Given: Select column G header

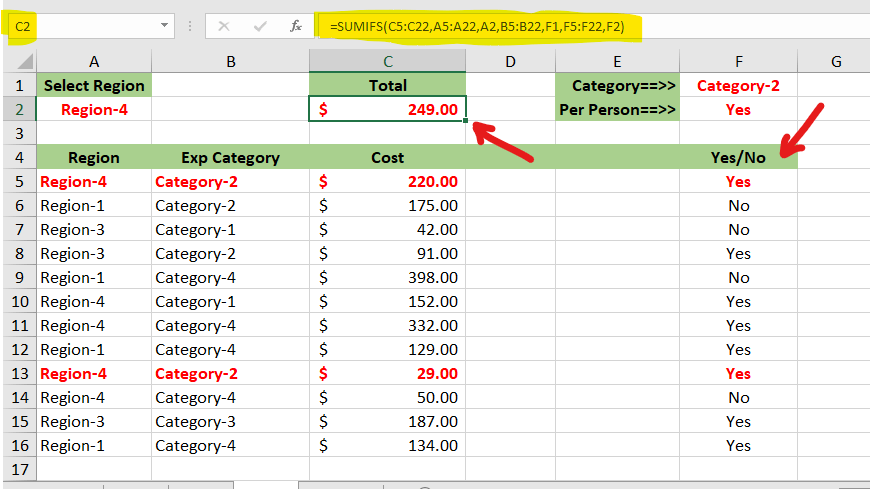Looking at the screenshot, I should click(836, 61).
